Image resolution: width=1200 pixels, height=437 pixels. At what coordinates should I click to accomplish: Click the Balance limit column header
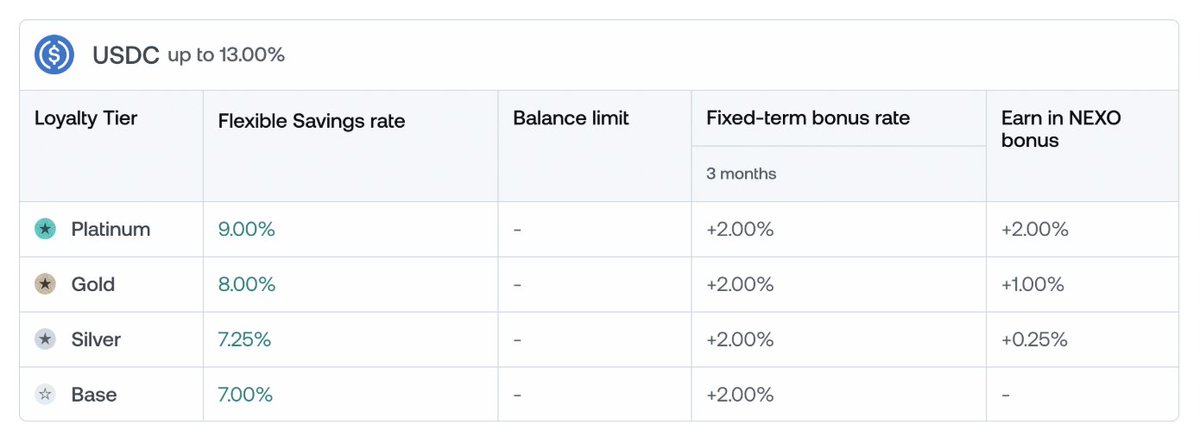571,119
